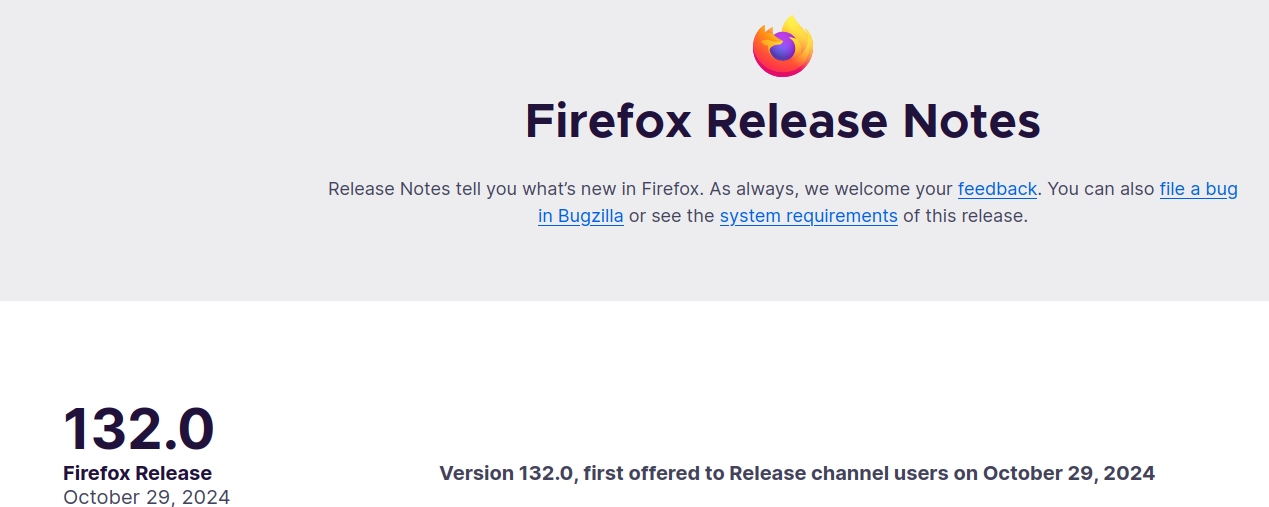Click the word 'Release' in the main heading
Image resolution: width=1269 pixels, height=507 pixels.
797,121
